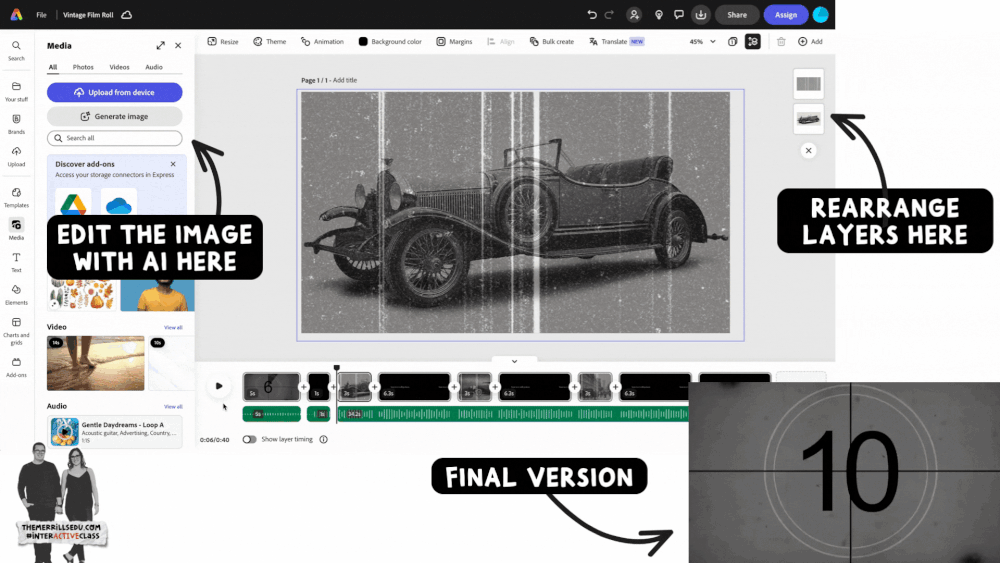1000x563 pixels.
Task: Click View all next to Video
Action: 173,327
